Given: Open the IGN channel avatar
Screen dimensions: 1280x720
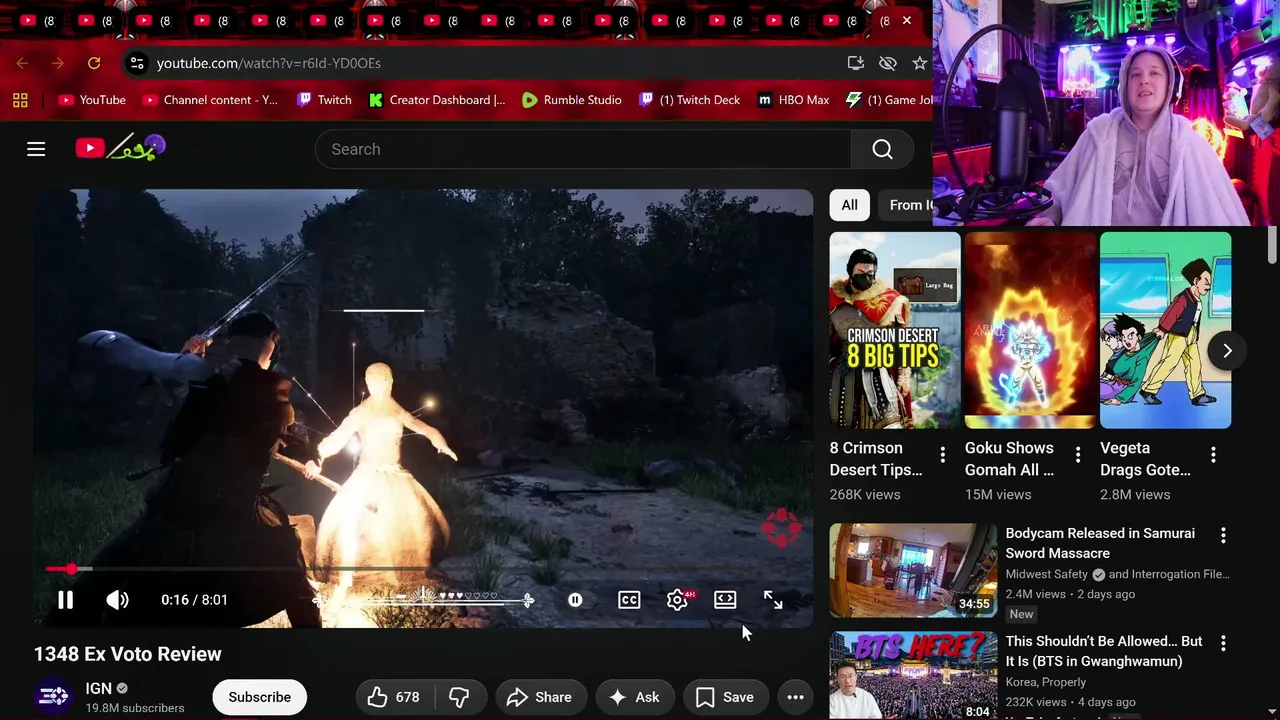Looking at the screenshot, I should click(53, 697).
